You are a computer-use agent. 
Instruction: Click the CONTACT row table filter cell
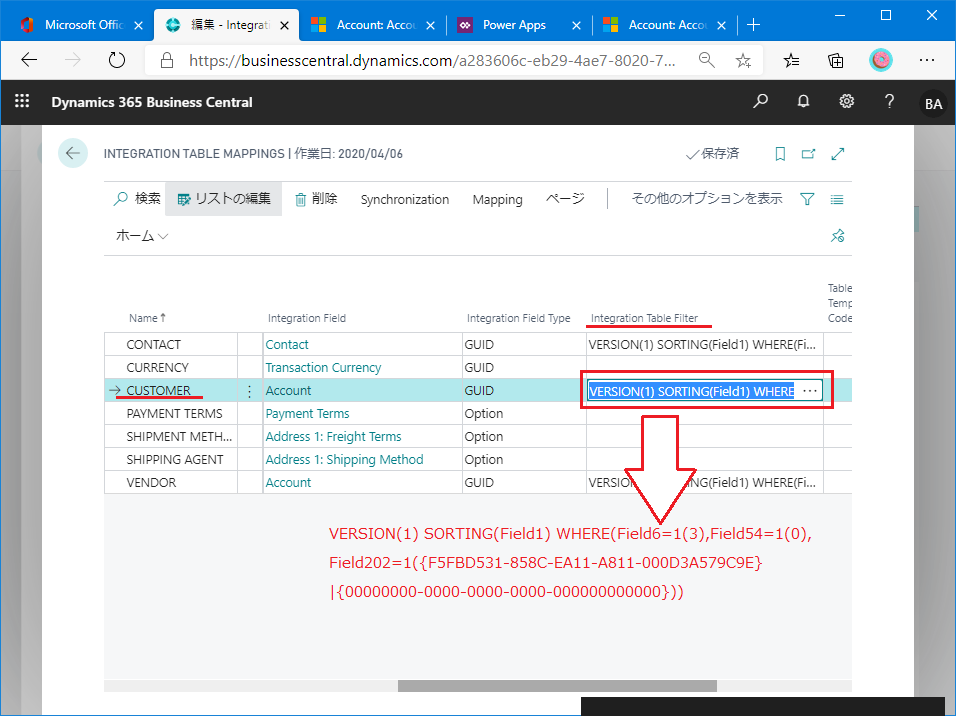[x=704, y=345]
